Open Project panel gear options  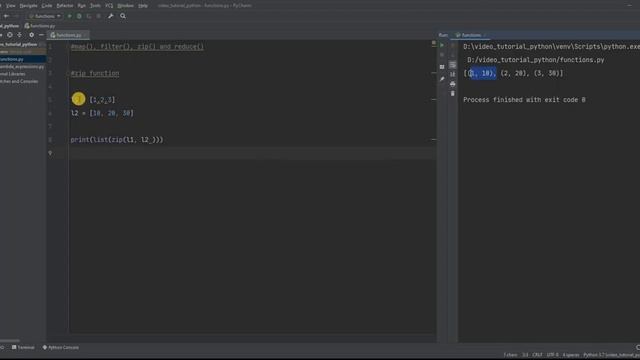tap(31, 35)
